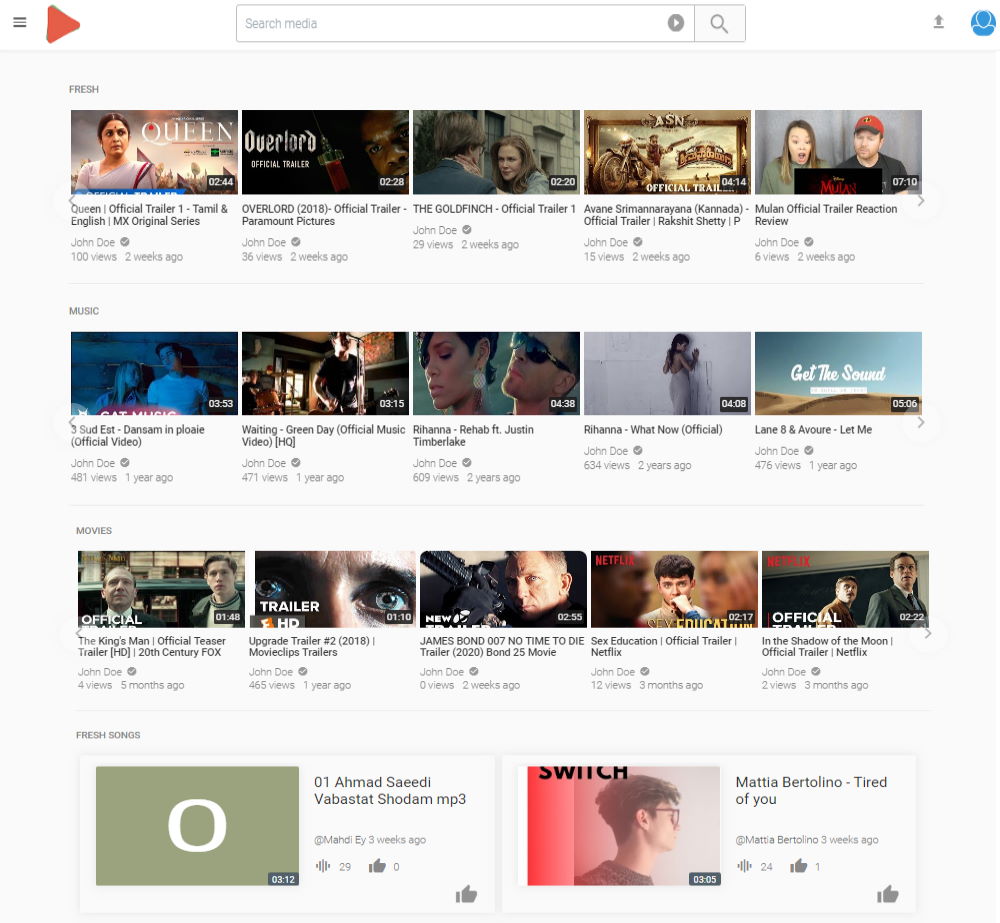Open title Mattia Bertolino - Tired of you
1000x923 pixels.
[811, 790]
